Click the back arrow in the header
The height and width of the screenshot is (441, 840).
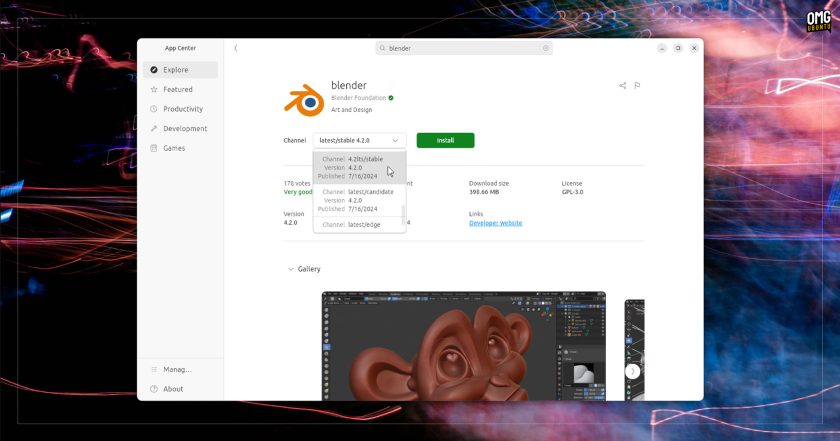point(236,48)
